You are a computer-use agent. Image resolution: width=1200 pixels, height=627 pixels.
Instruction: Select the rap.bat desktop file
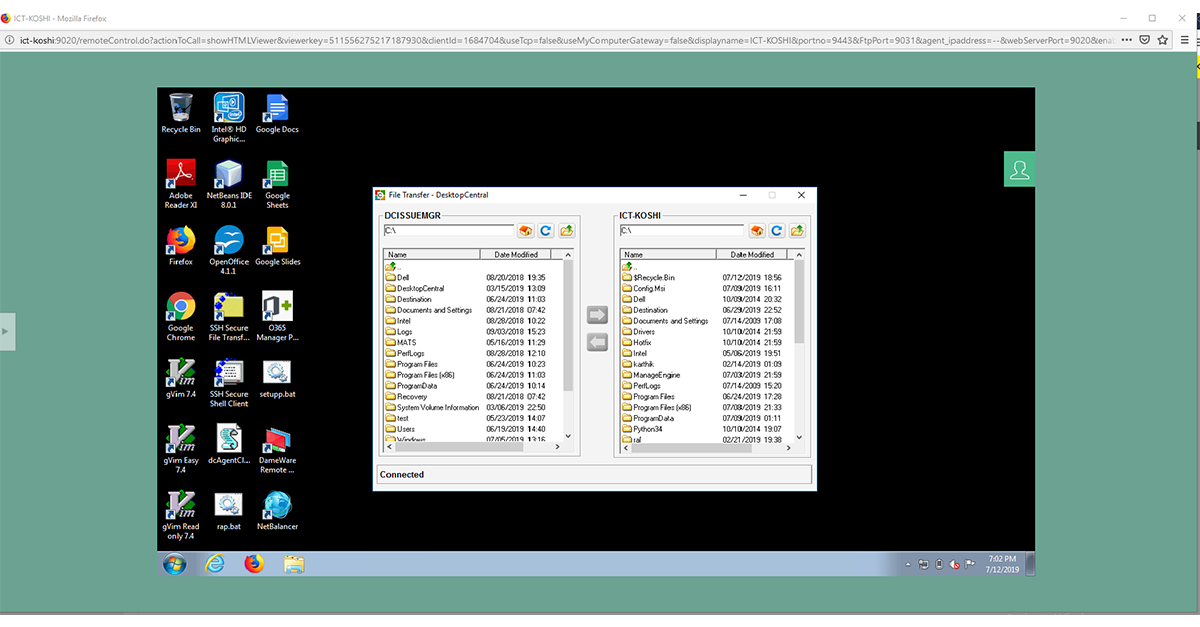click(x=229, y=510)
